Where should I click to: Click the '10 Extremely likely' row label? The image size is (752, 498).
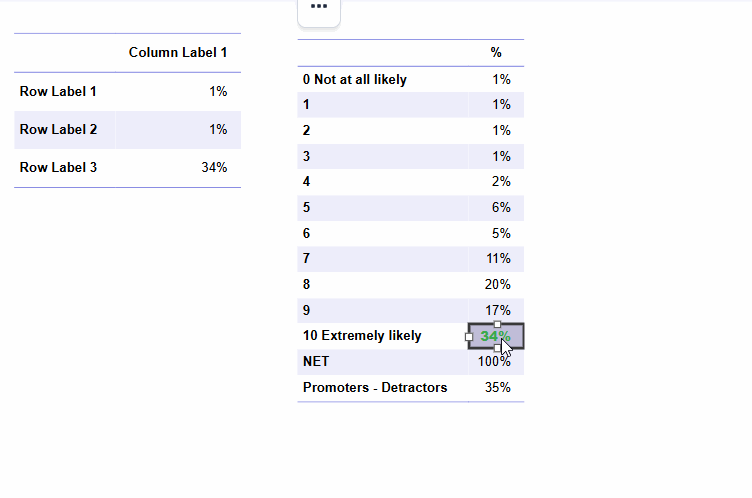click(362, 335)
